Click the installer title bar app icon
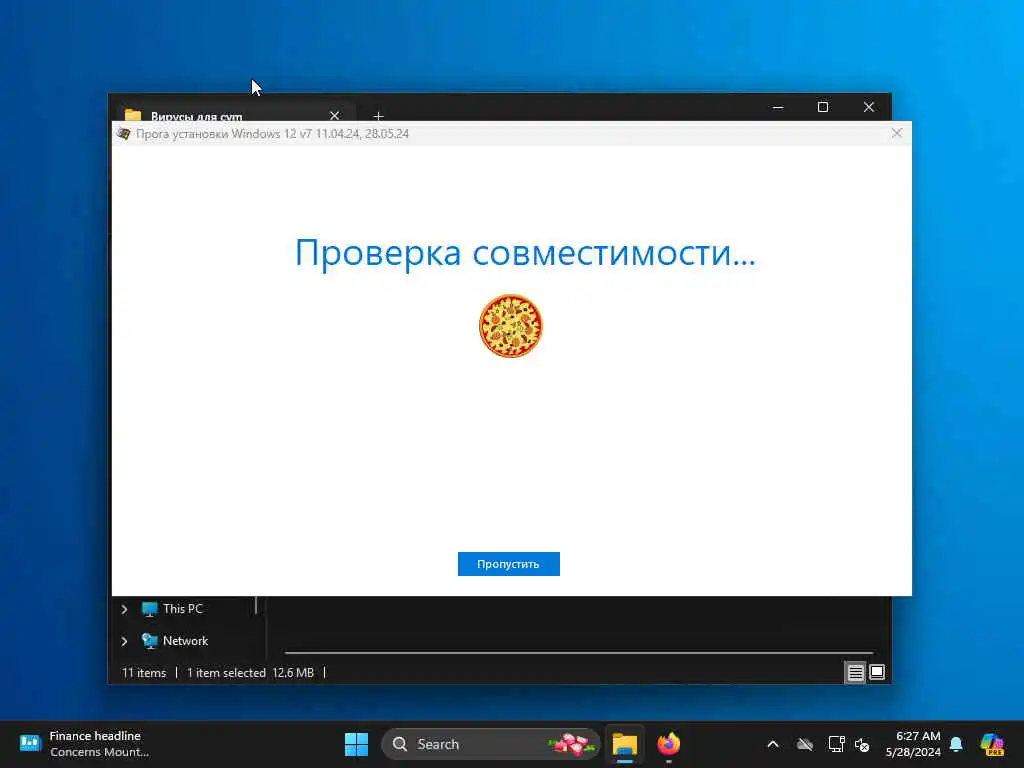 click(123, 134)
